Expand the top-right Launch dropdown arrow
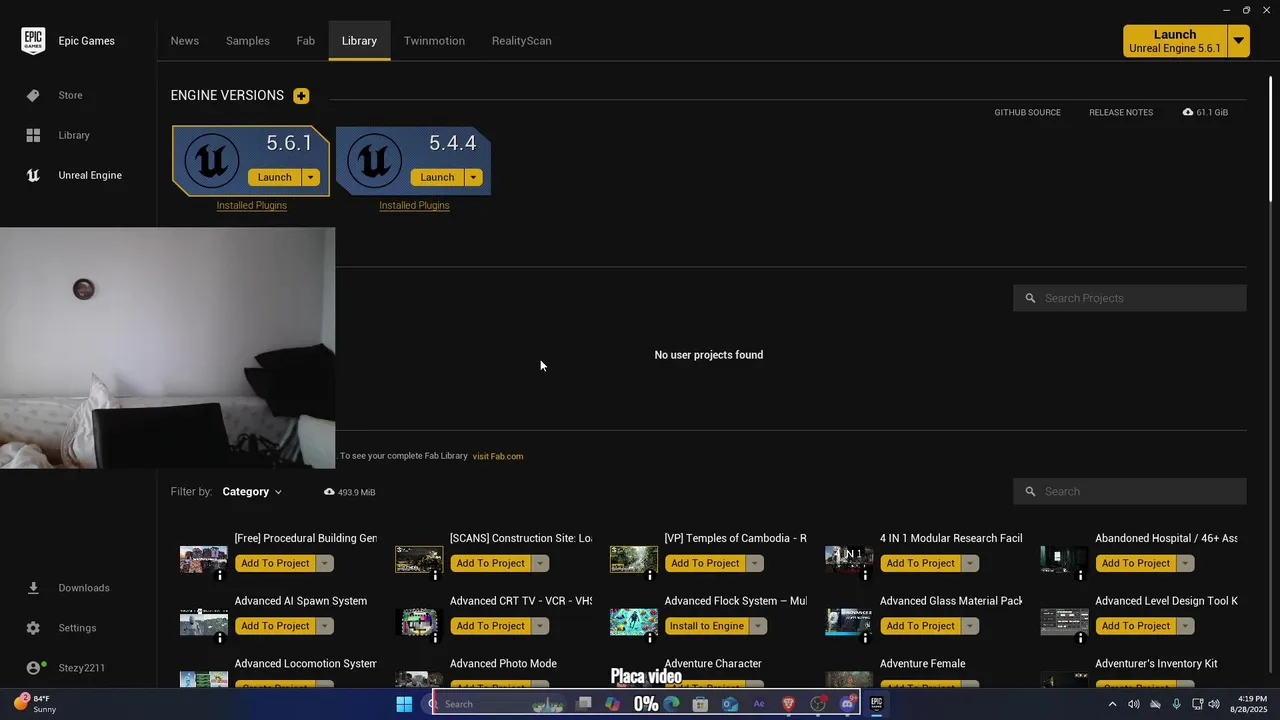The width and height of the screenshot is (1280, 720). click(x=1239, y=41)
